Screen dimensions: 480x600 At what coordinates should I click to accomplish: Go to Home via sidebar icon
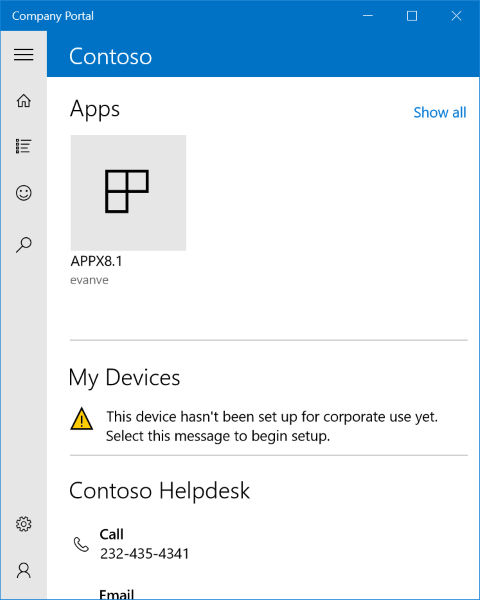tap(24, 101)
